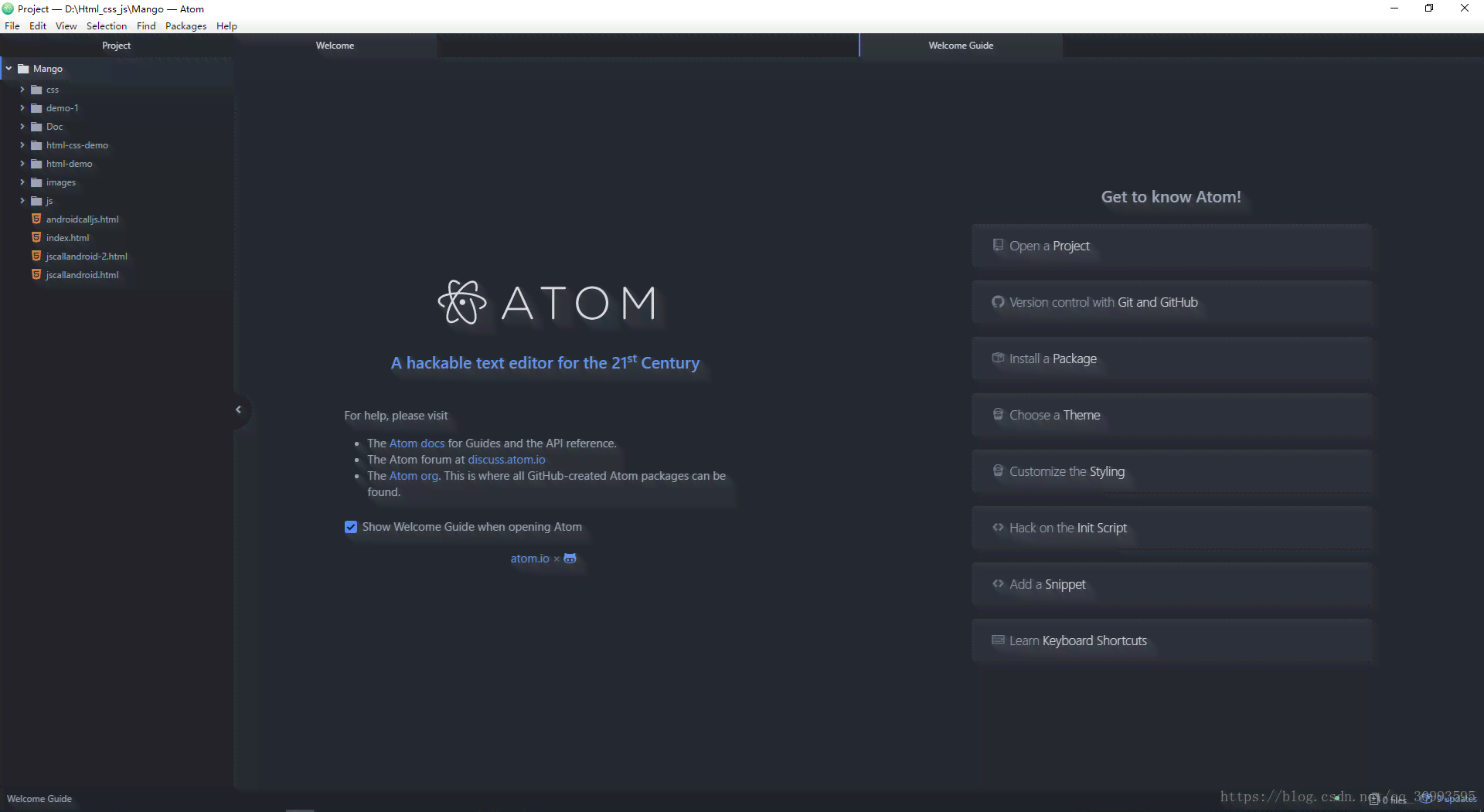Open the Selection menu
The image size is (1484, 812).
107,25
